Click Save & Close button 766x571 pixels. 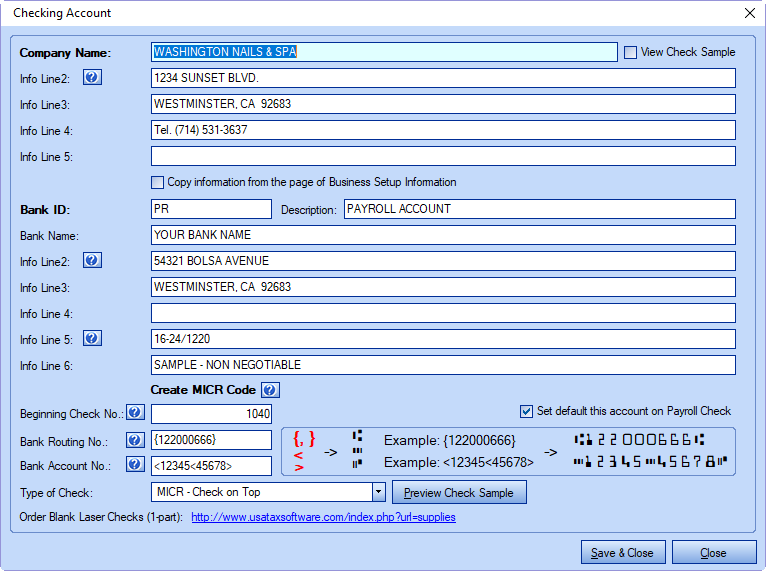(622, 552)
